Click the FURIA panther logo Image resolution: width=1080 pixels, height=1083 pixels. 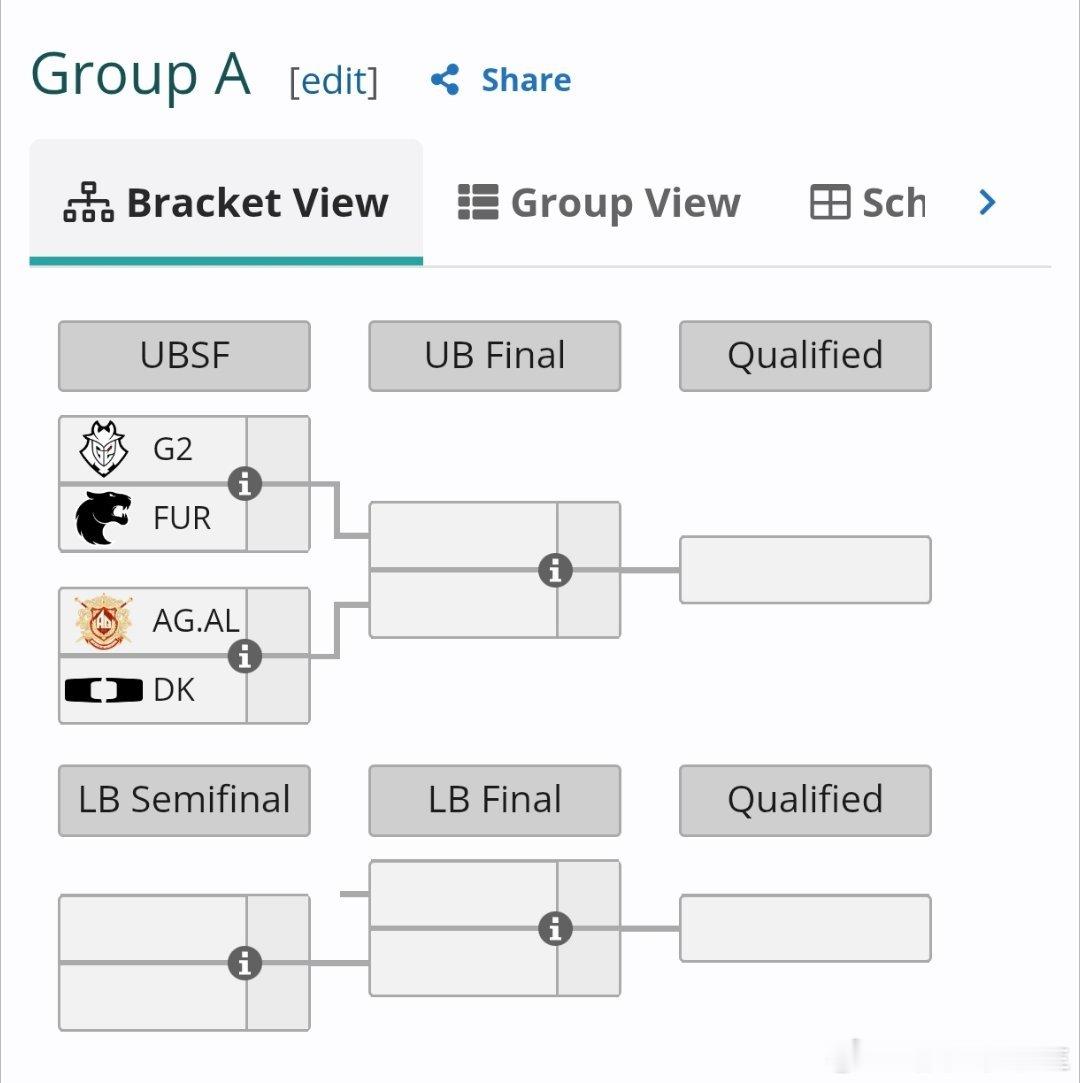point(103,518)
